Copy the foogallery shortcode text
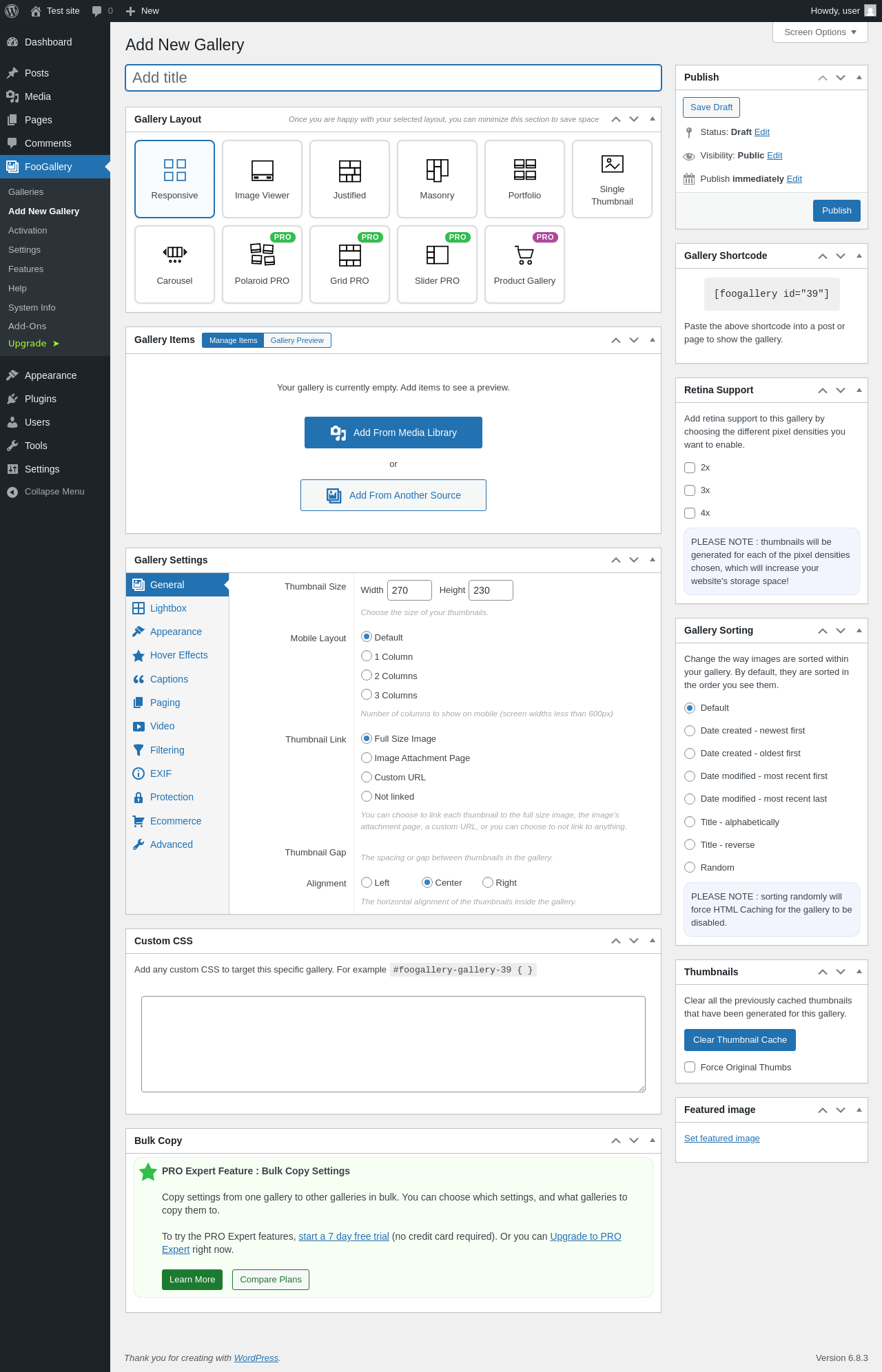This screenshot has height=1372, width=882. (772, 294)
